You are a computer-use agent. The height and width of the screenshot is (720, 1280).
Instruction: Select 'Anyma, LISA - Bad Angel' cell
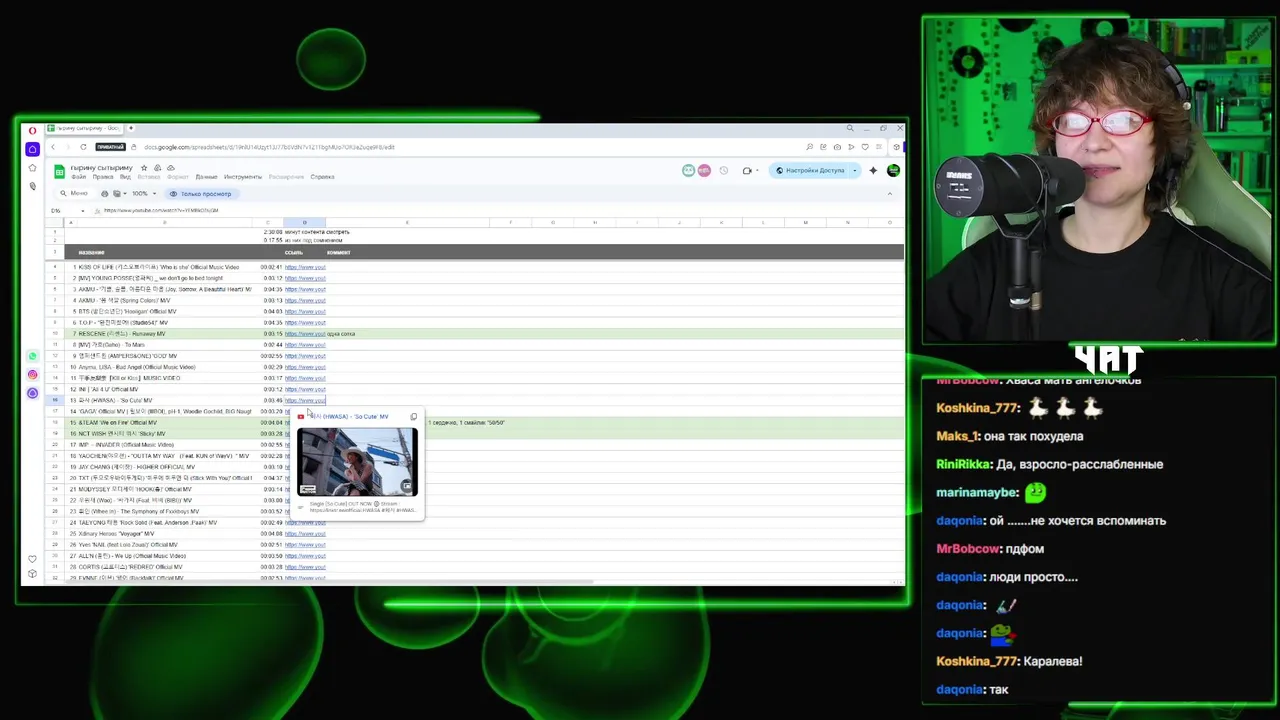pyautogui.click(x=165, y=366)
